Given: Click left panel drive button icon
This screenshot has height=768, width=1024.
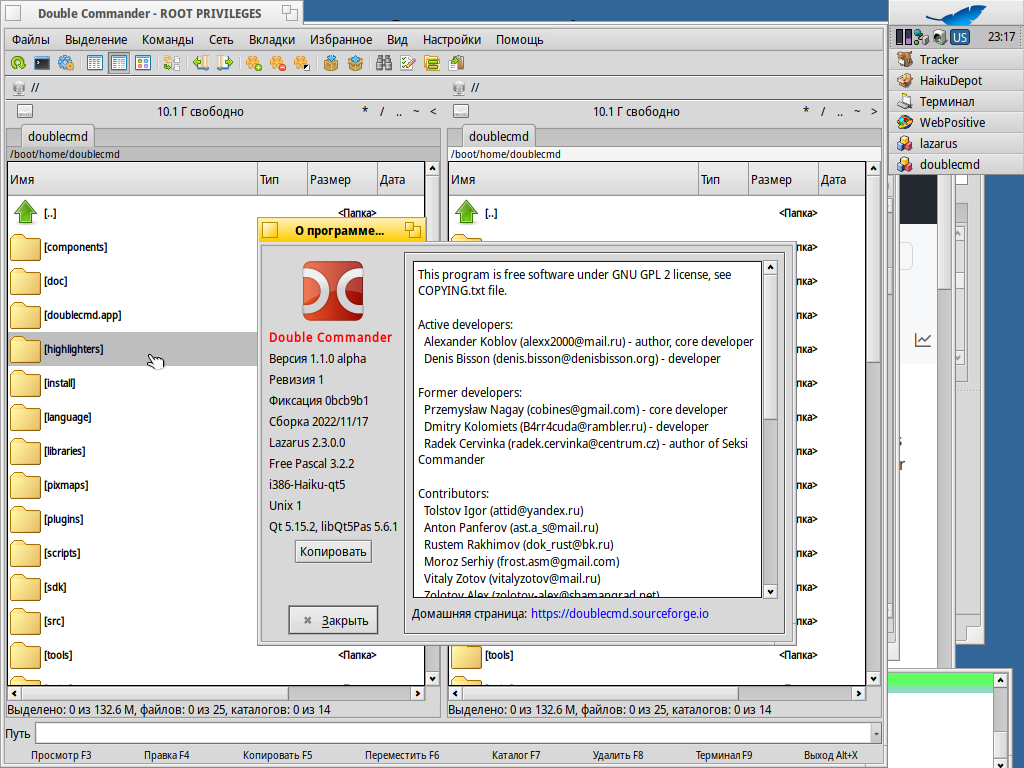Looking at the screenshot, I should tap(25, 112).
